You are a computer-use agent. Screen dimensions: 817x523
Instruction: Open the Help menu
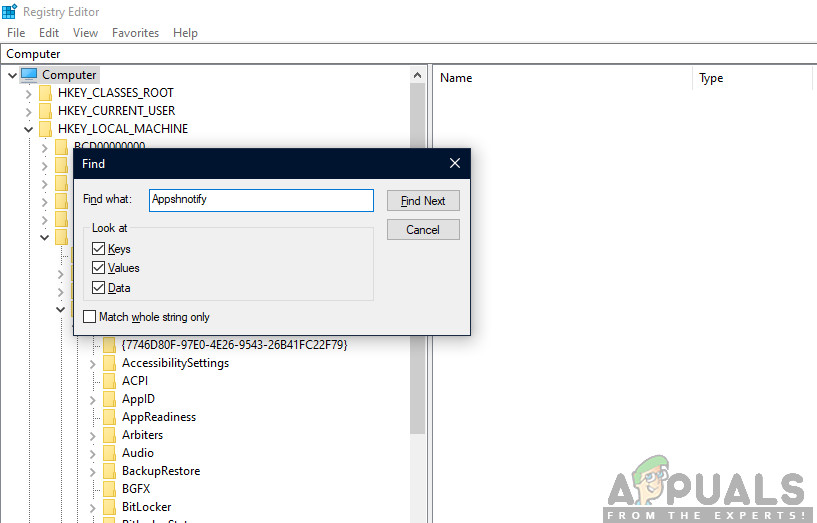tap(185, 33)
